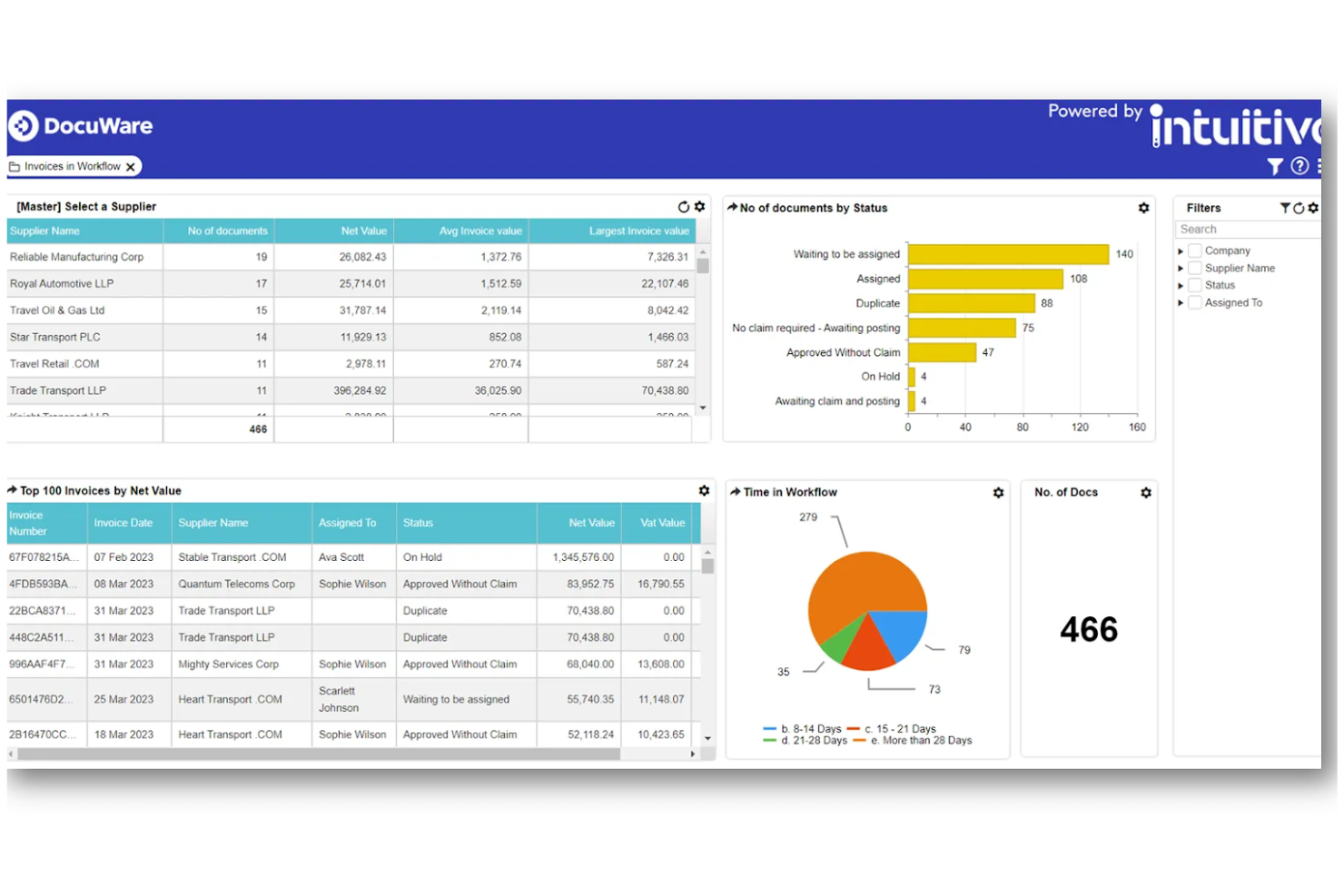Enable the Status filter checkbox
This screenshot has width=1344, height=896.
click(1193, 284)
